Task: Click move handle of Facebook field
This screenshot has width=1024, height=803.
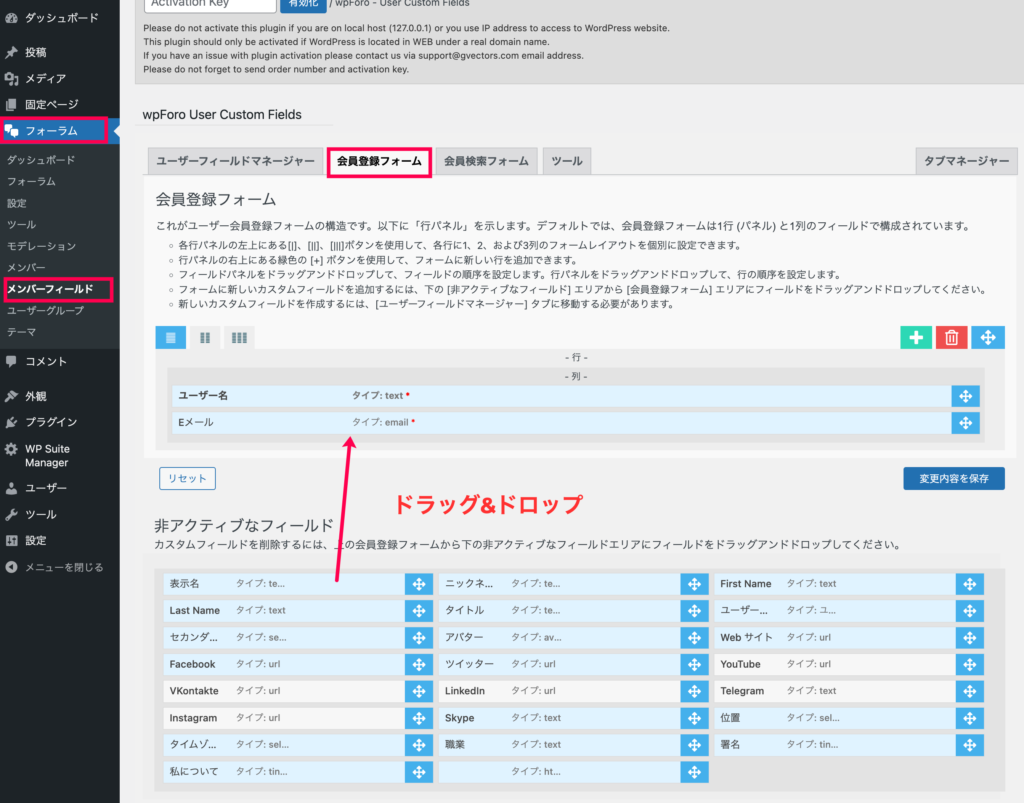Action: [x=419, y=665]
